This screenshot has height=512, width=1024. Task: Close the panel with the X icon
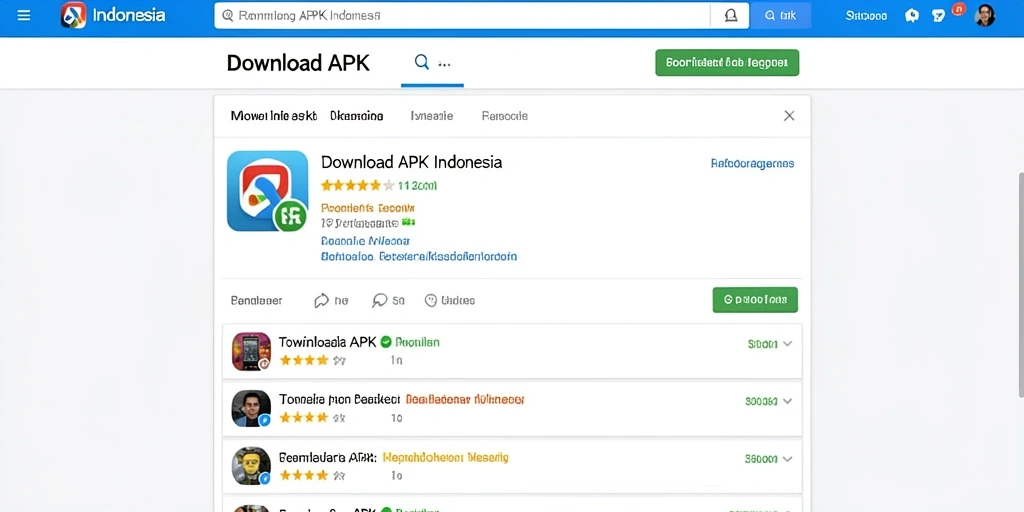click(789, 116)
